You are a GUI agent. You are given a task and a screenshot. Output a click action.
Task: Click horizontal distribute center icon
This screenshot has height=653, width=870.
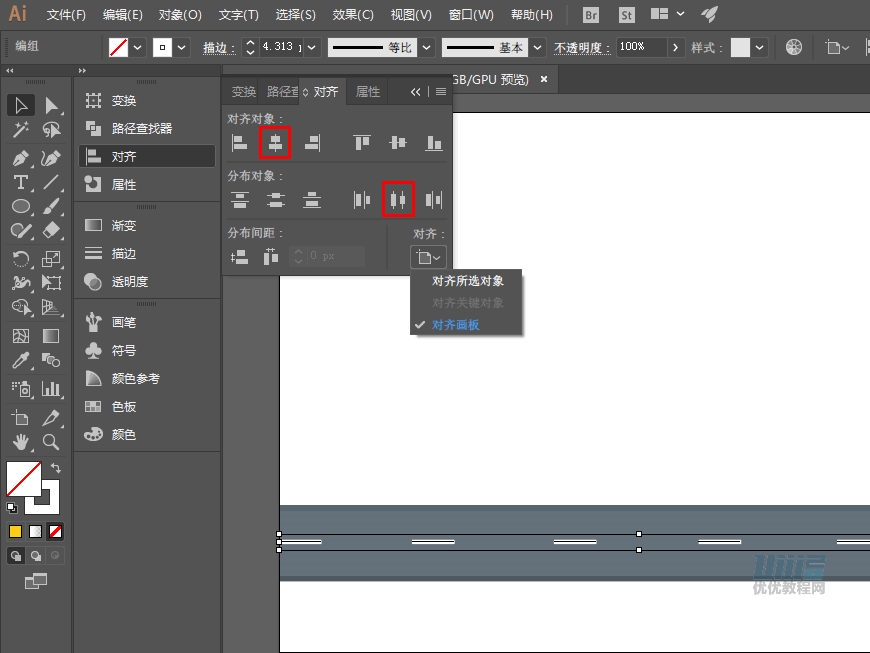398,200
